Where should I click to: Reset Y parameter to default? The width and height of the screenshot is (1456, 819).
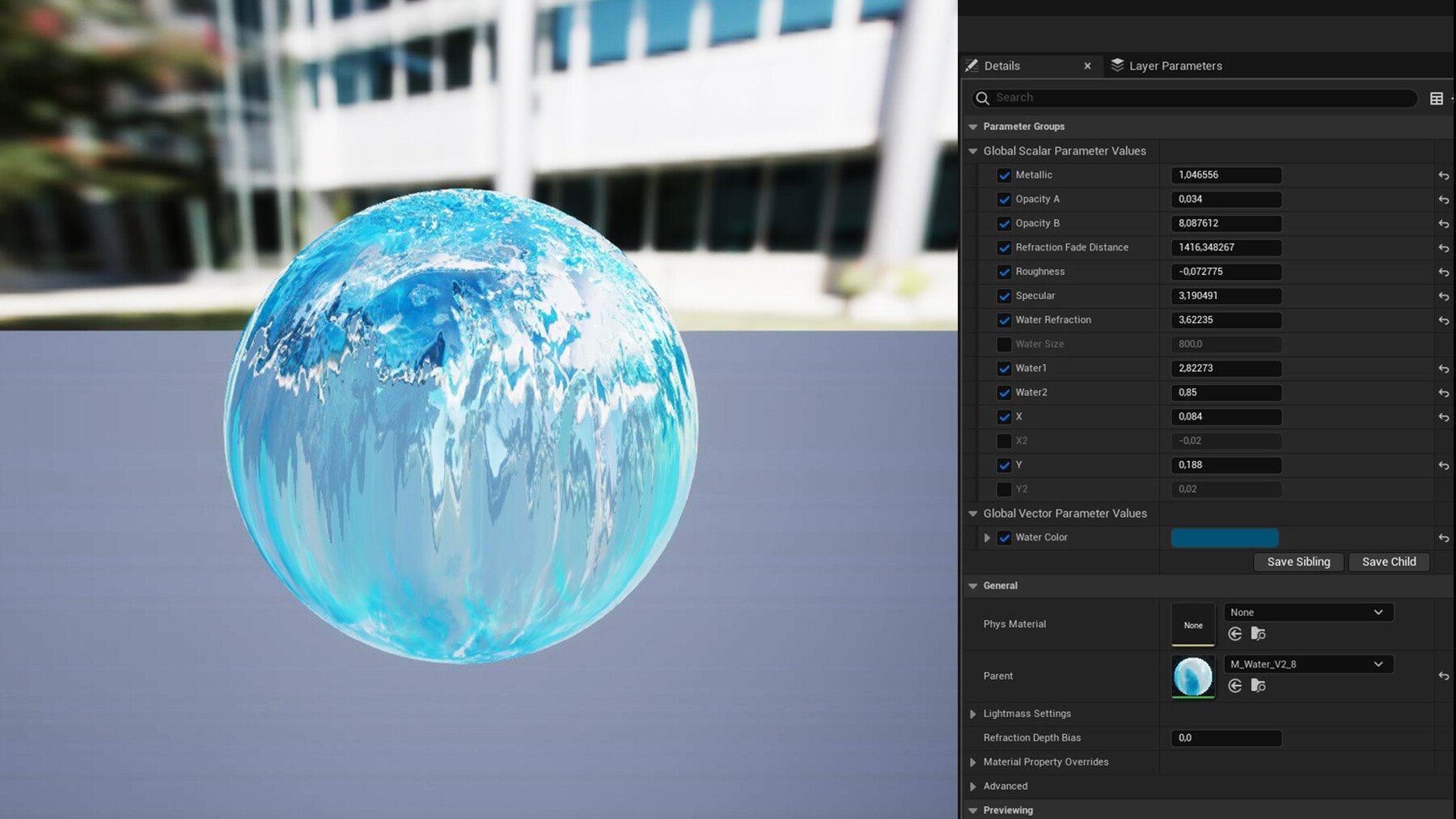click(x=1443, y=466)
